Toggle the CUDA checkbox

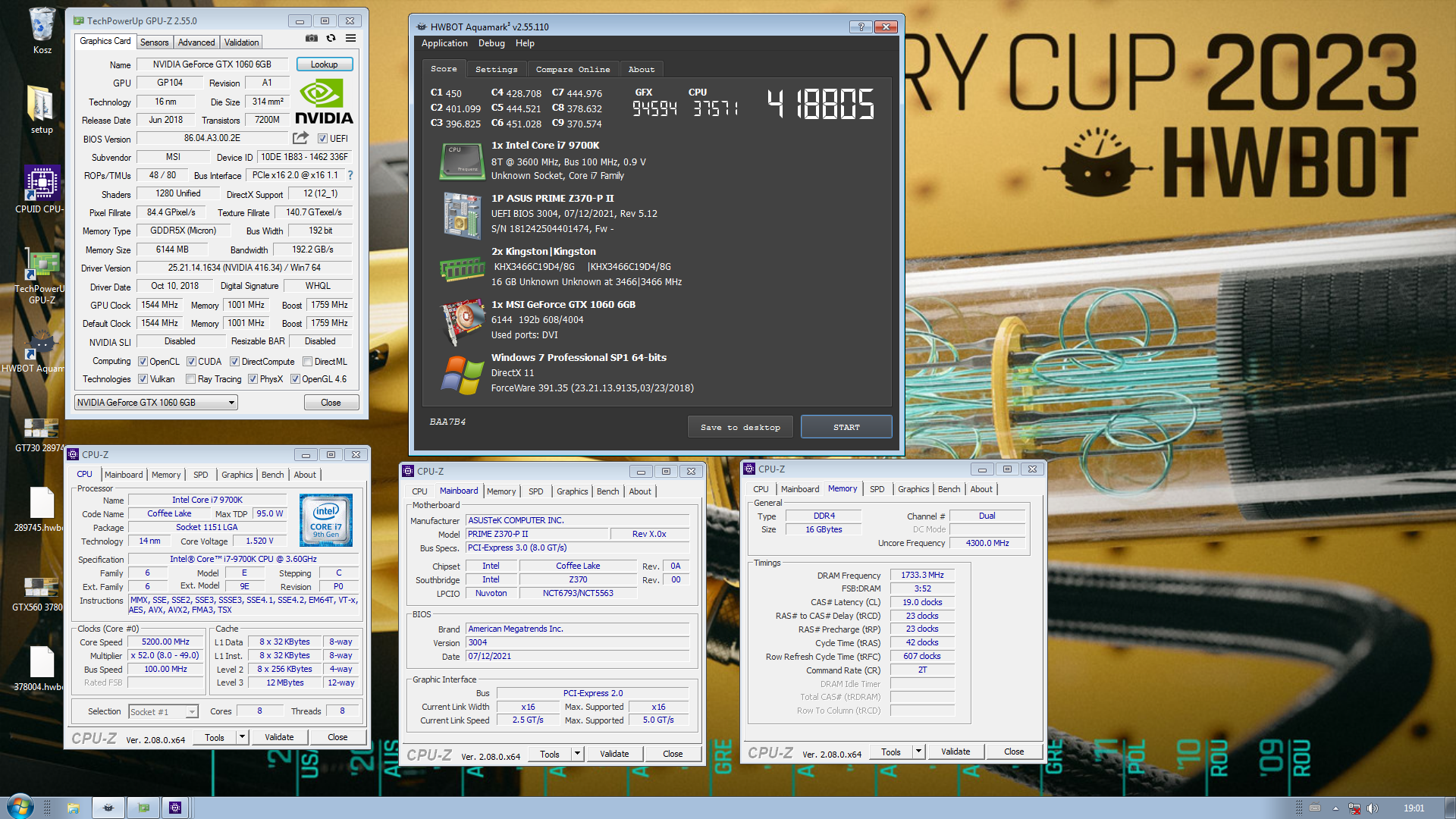pyautogui.click(x=191, y=362)
